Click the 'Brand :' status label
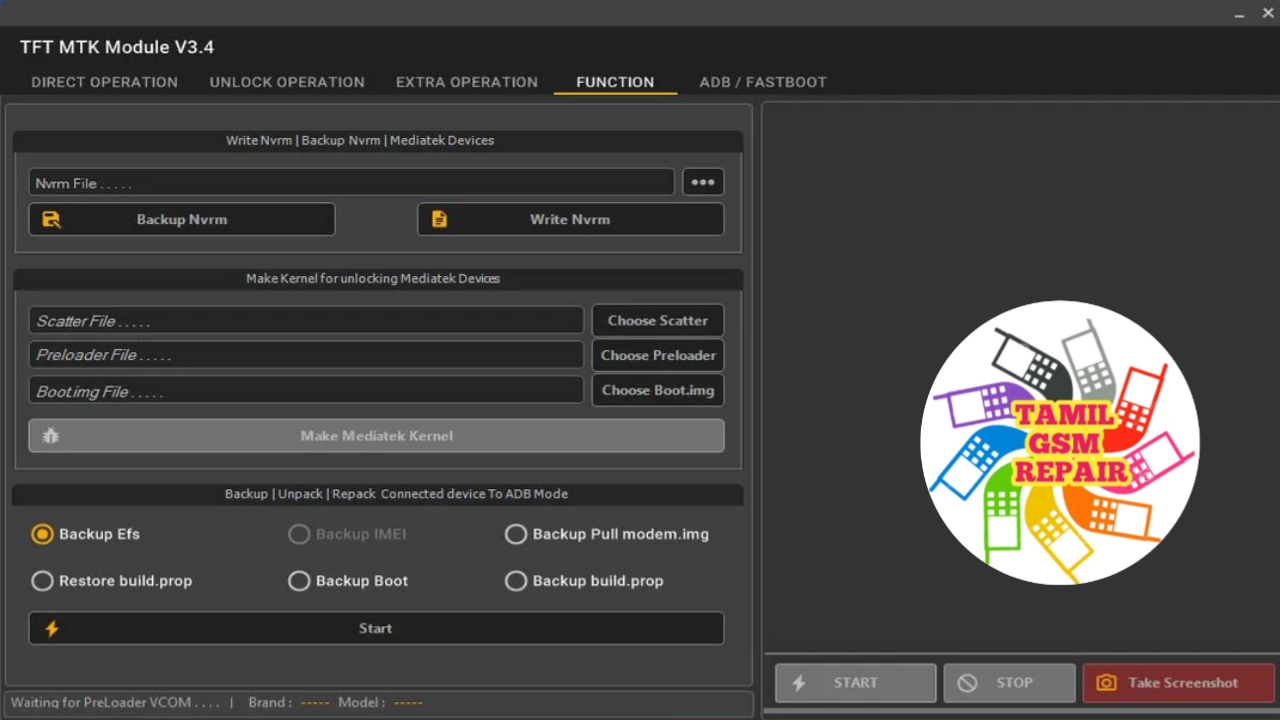Screen dimensions: 1280x720 click(270, 702)
